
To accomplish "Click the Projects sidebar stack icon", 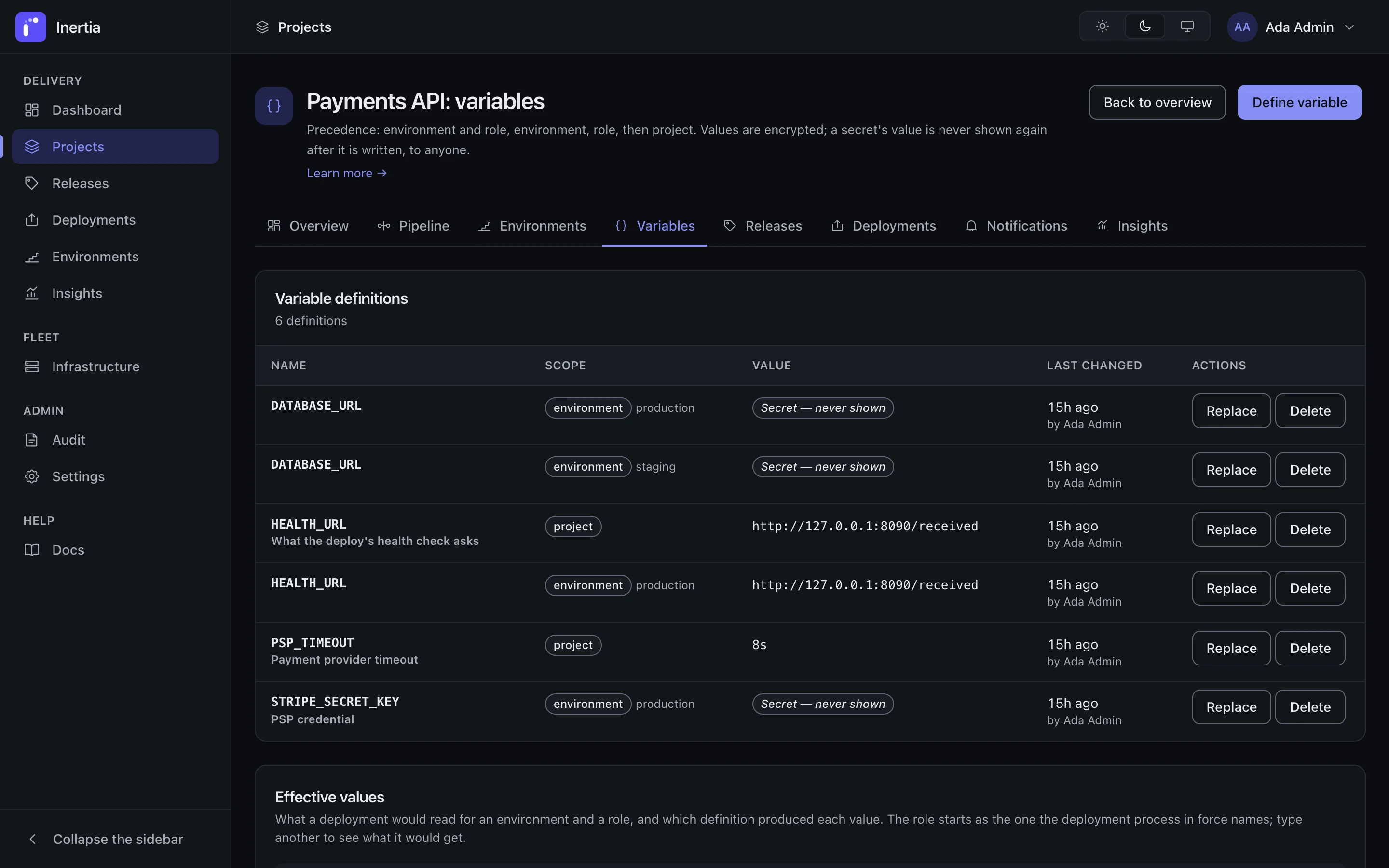I will 31,147.
